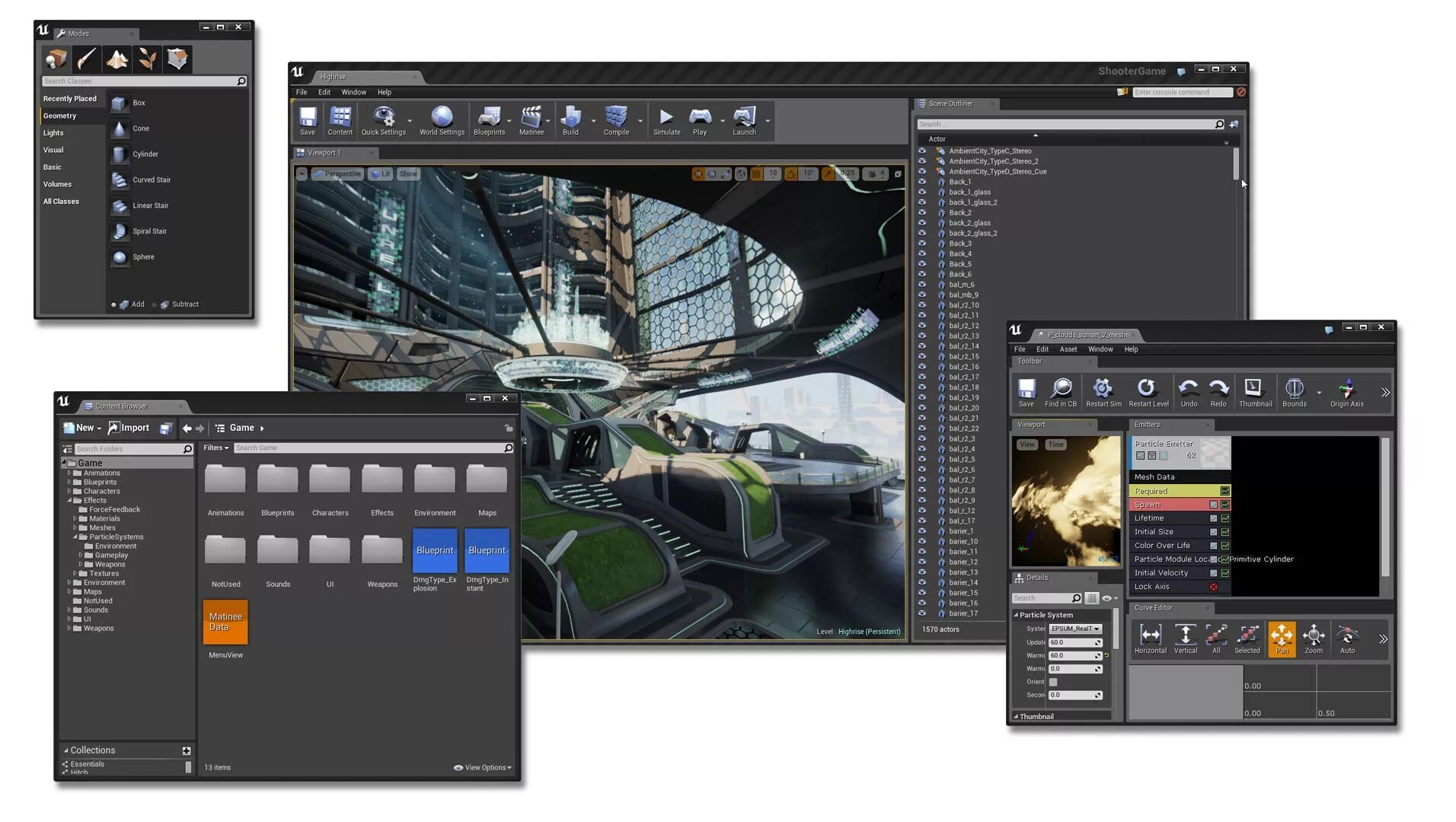Click Scene Outliner vertical scrollbar
Image resolution: width=1456 pixels, height=822 pixels.
click(x=1236, y=163)
